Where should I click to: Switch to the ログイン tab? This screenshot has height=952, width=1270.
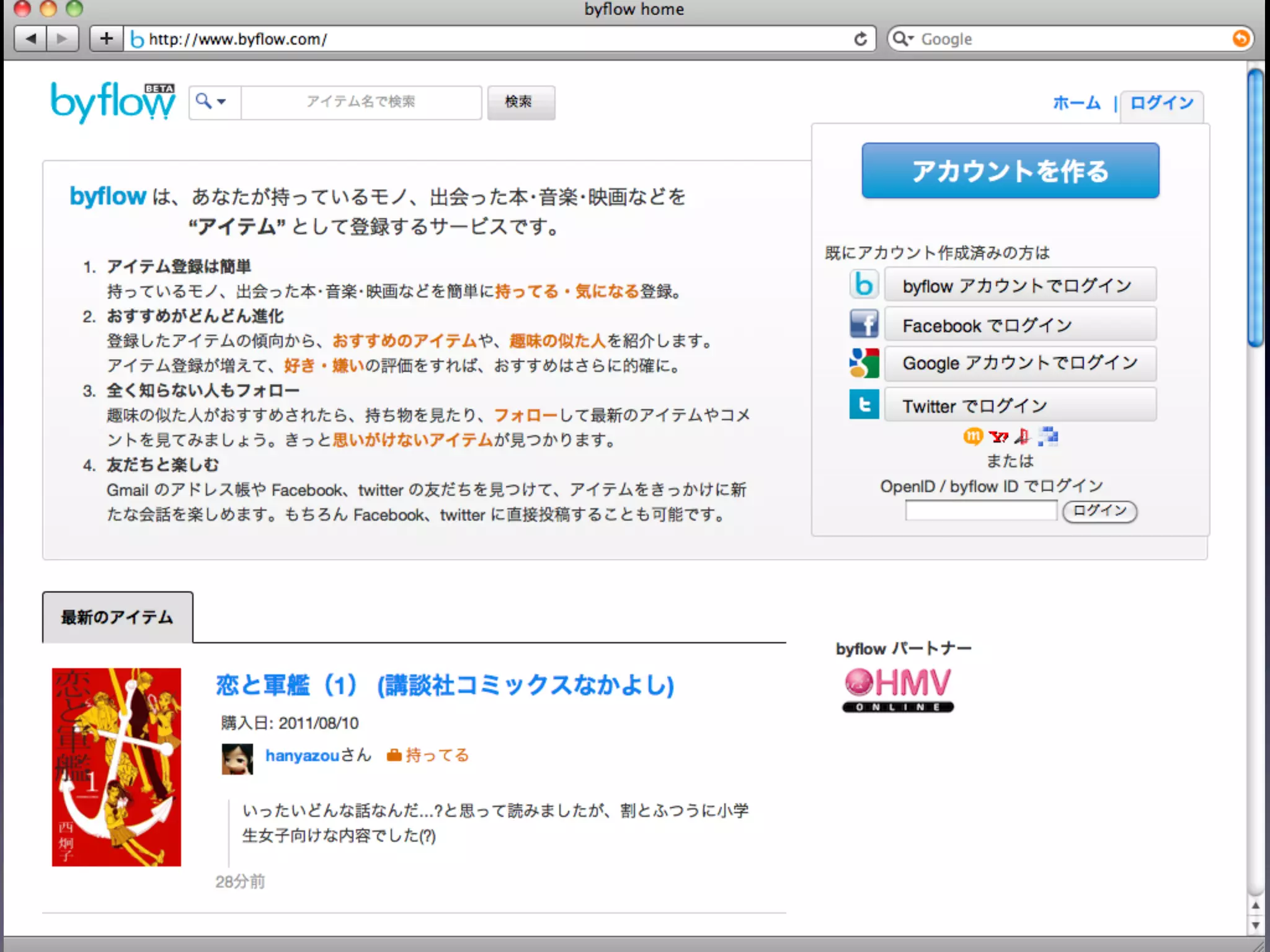1161,103
